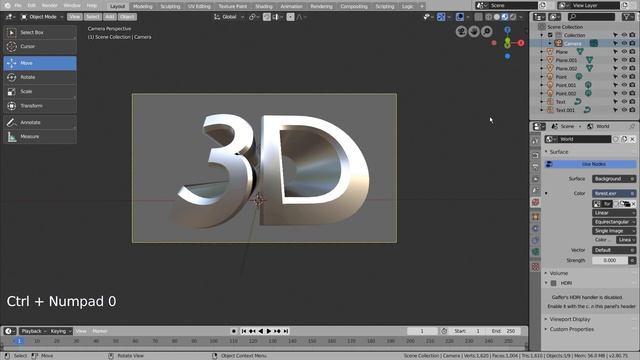Toggle X-ray mode in header

478,17
